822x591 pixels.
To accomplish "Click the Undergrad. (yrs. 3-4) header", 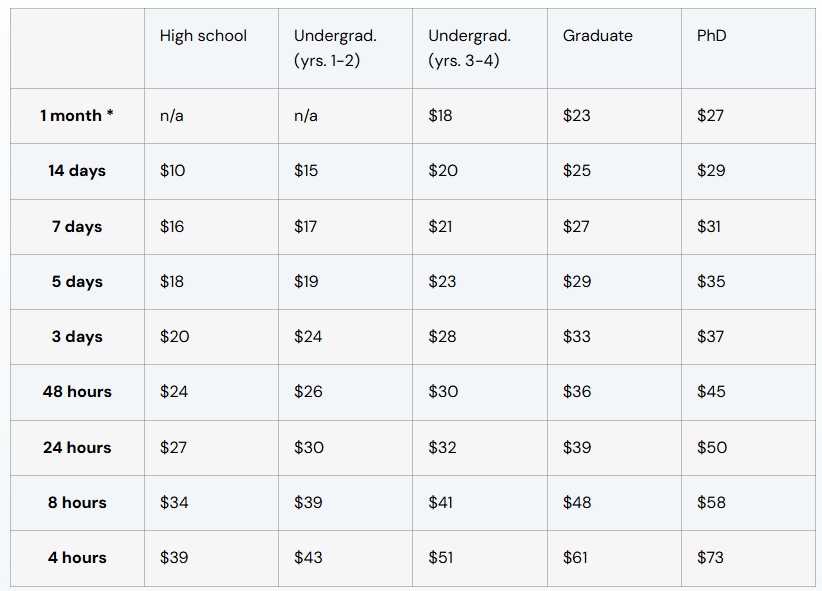I will [x=469, y=48].
